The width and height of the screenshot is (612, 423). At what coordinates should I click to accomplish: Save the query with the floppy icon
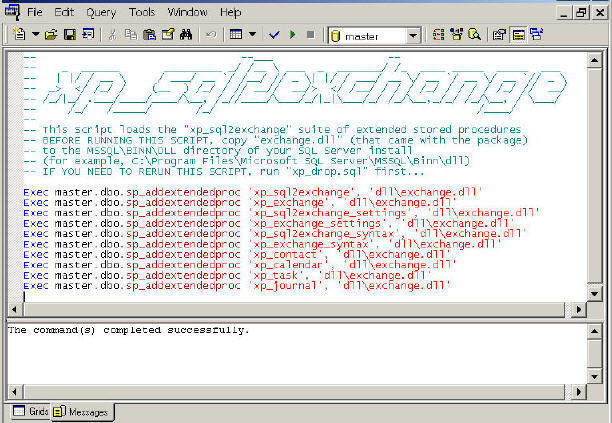[70, 35]
